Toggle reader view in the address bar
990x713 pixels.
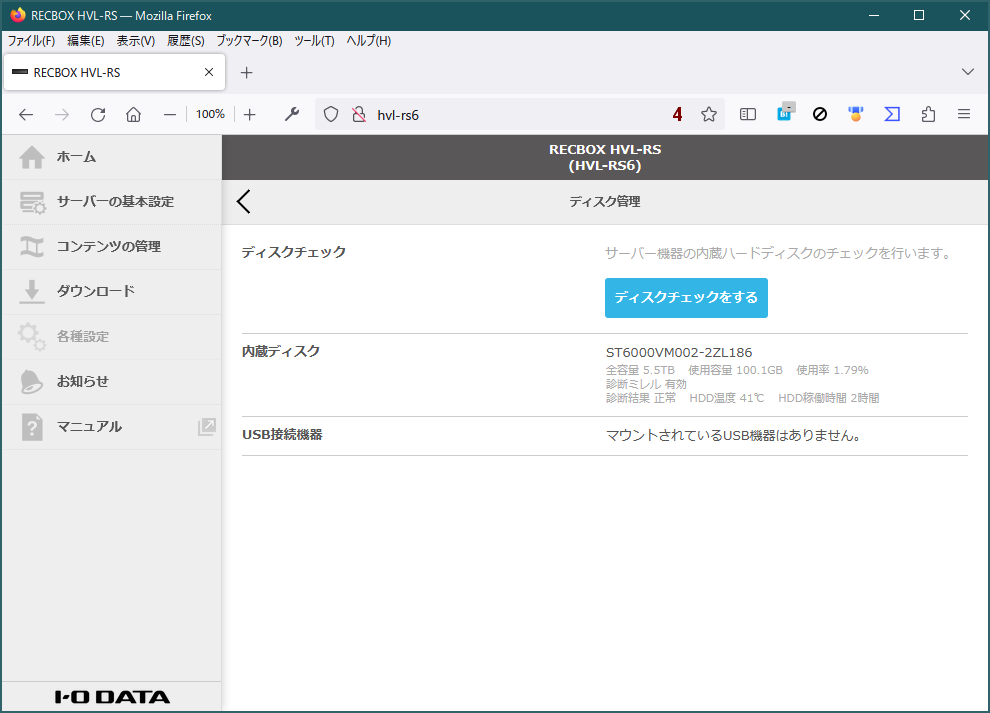click(747, 114)
